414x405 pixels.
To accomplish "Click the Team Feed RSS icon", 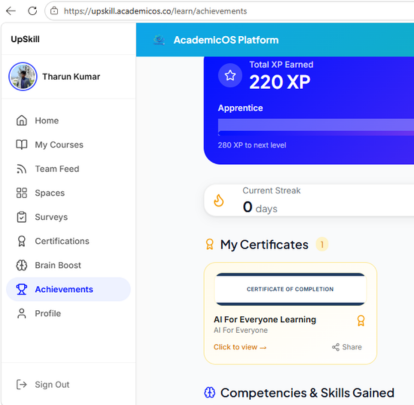I will pos(22,169).
